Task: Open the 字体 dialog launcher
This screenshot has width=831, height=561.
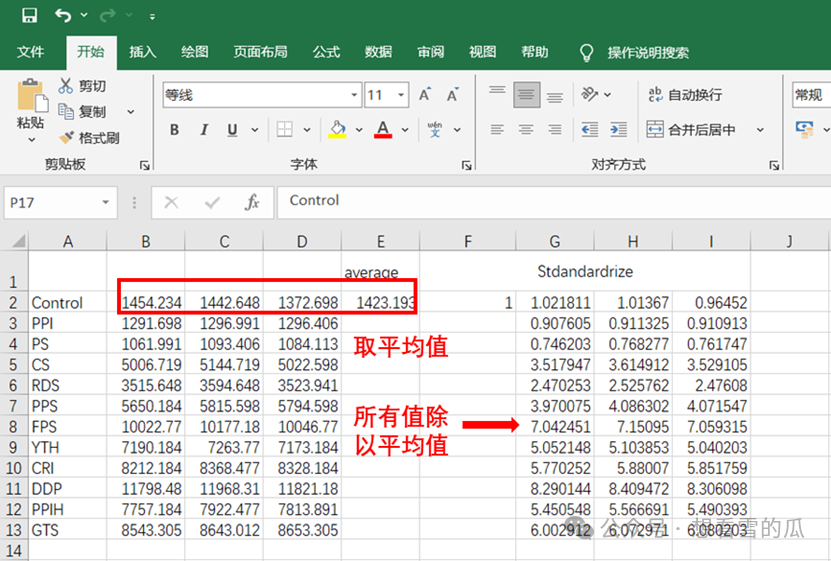Action: pyautogui.click(x=466, y=166)
